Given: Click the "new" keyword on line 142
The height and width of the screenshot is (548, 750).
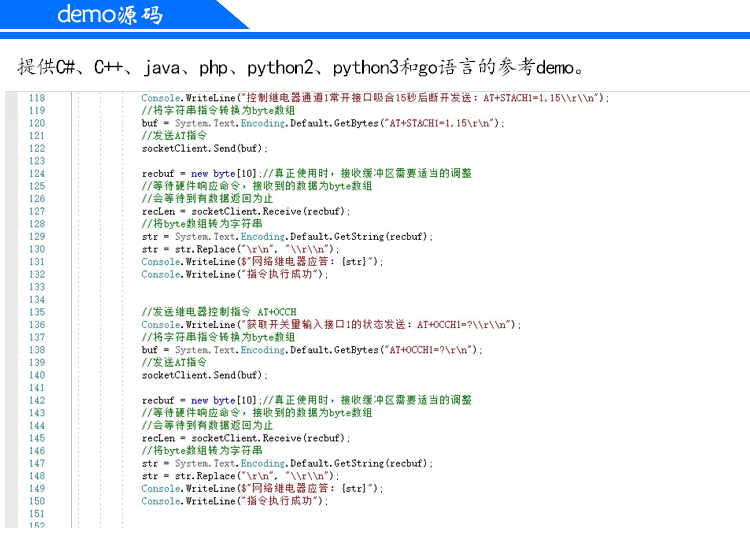Looking at the screenshot, I should point(199,401).
